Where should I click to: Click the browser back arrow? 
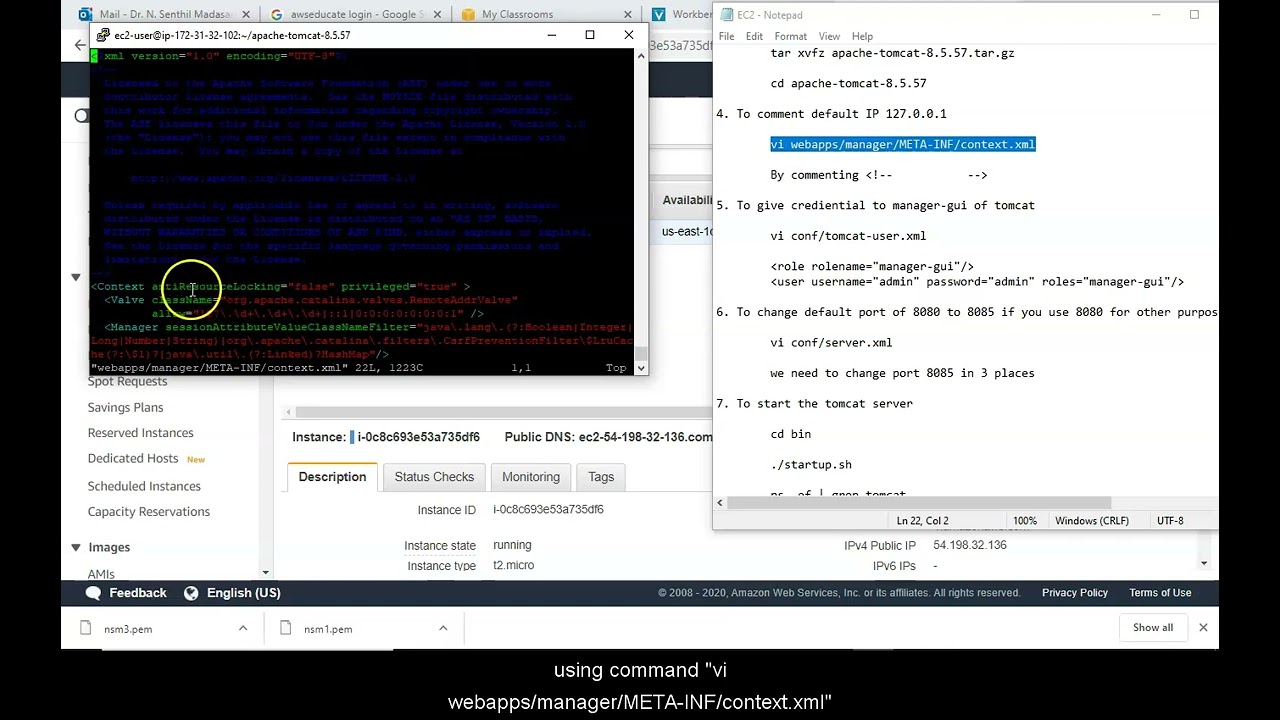pos(80,45)
